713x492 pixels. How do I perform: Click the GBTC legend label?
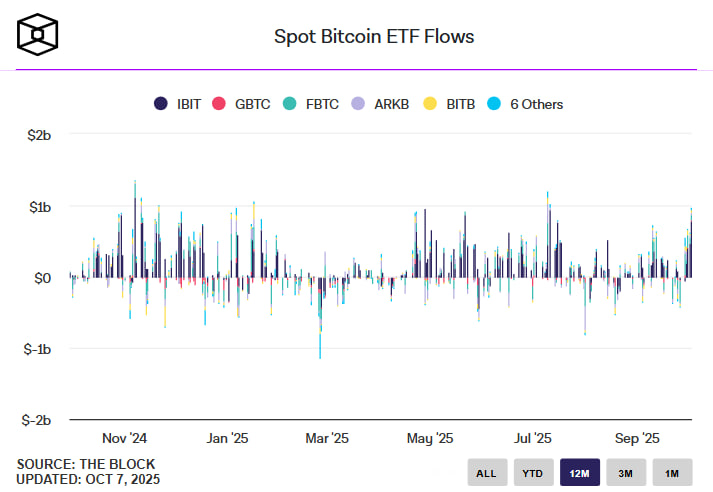coord(252,104)
